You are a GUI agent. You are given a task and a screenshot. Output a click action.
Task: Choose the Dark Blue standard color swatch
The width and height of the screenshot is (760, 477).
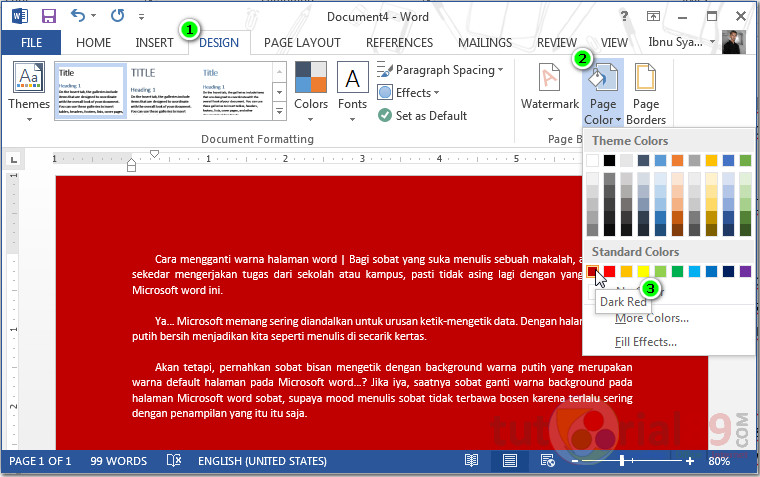click(728, 271)
